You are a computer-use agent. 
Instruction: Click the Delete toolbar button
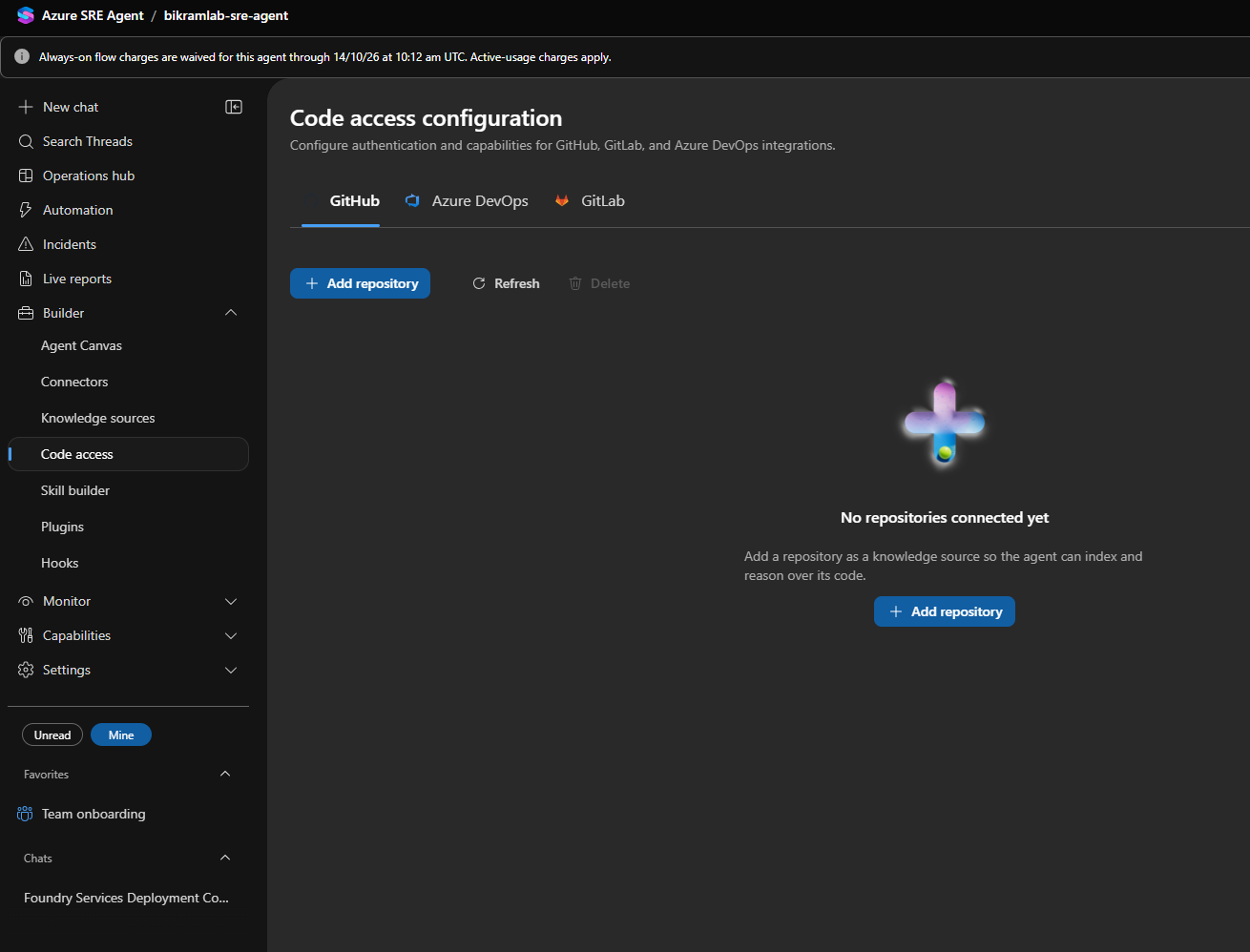click(599, 283)
